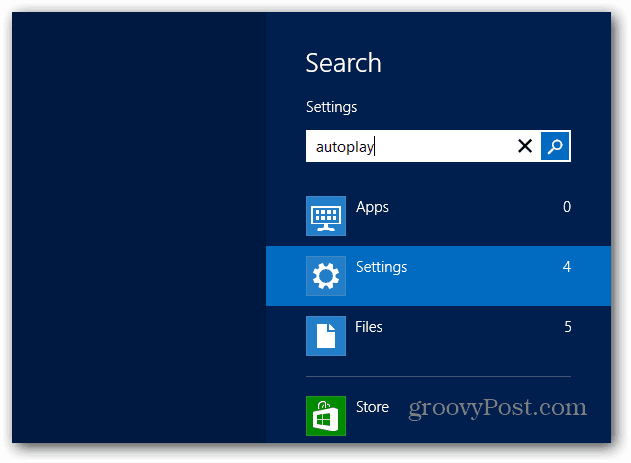Clear the search box with X

point(525,146)
